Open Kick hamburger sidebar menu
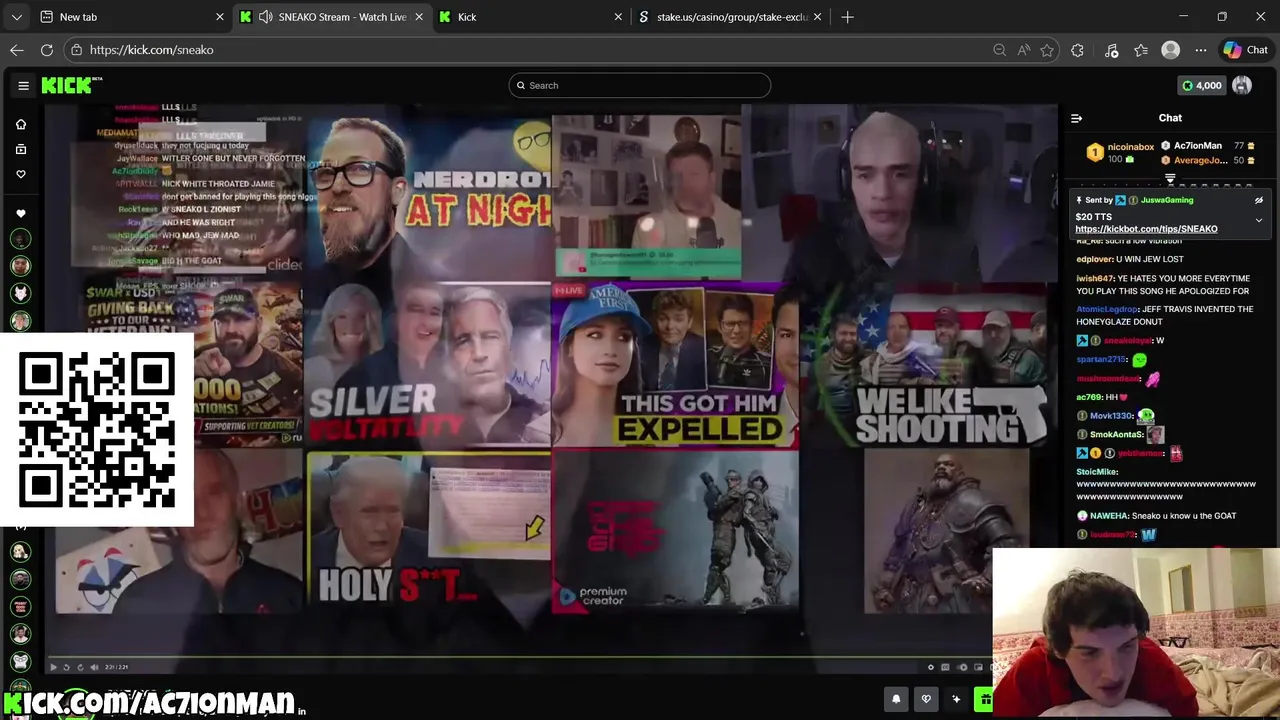Screen dimensions: 1280x720 (23, 85)
